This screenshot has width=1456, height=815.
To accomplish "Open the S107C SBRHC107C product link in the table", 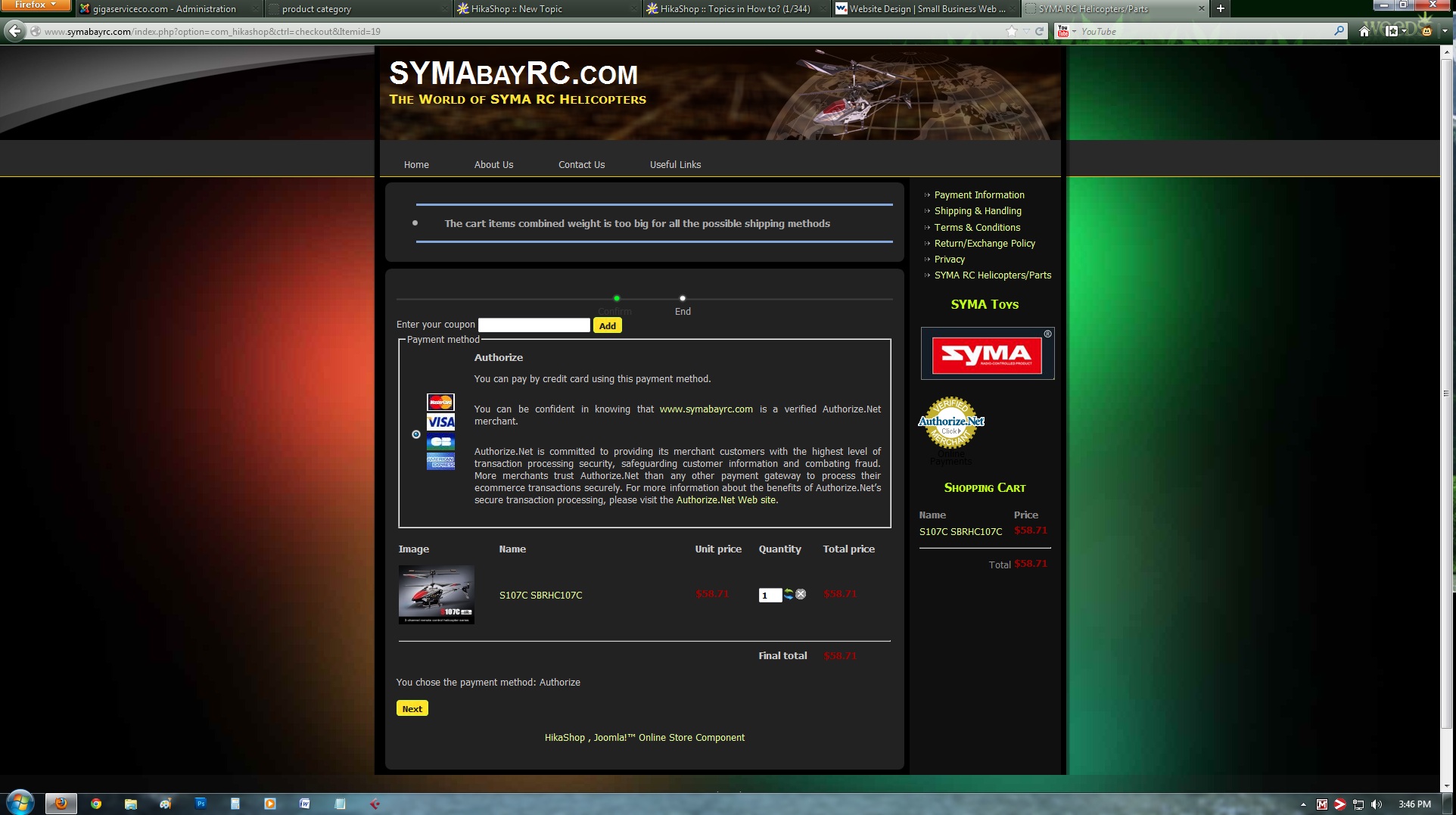I will click(x=541, y=595).
